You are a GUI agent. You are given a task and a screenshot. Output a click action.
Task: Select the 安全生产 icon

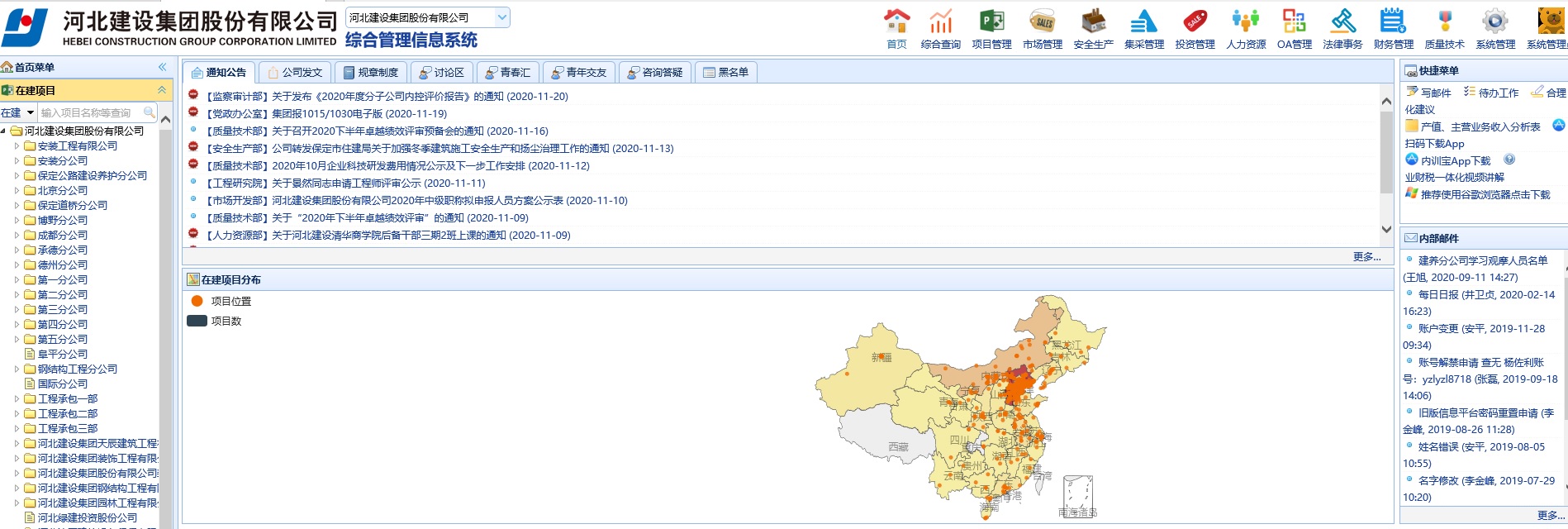[1093, 21]
